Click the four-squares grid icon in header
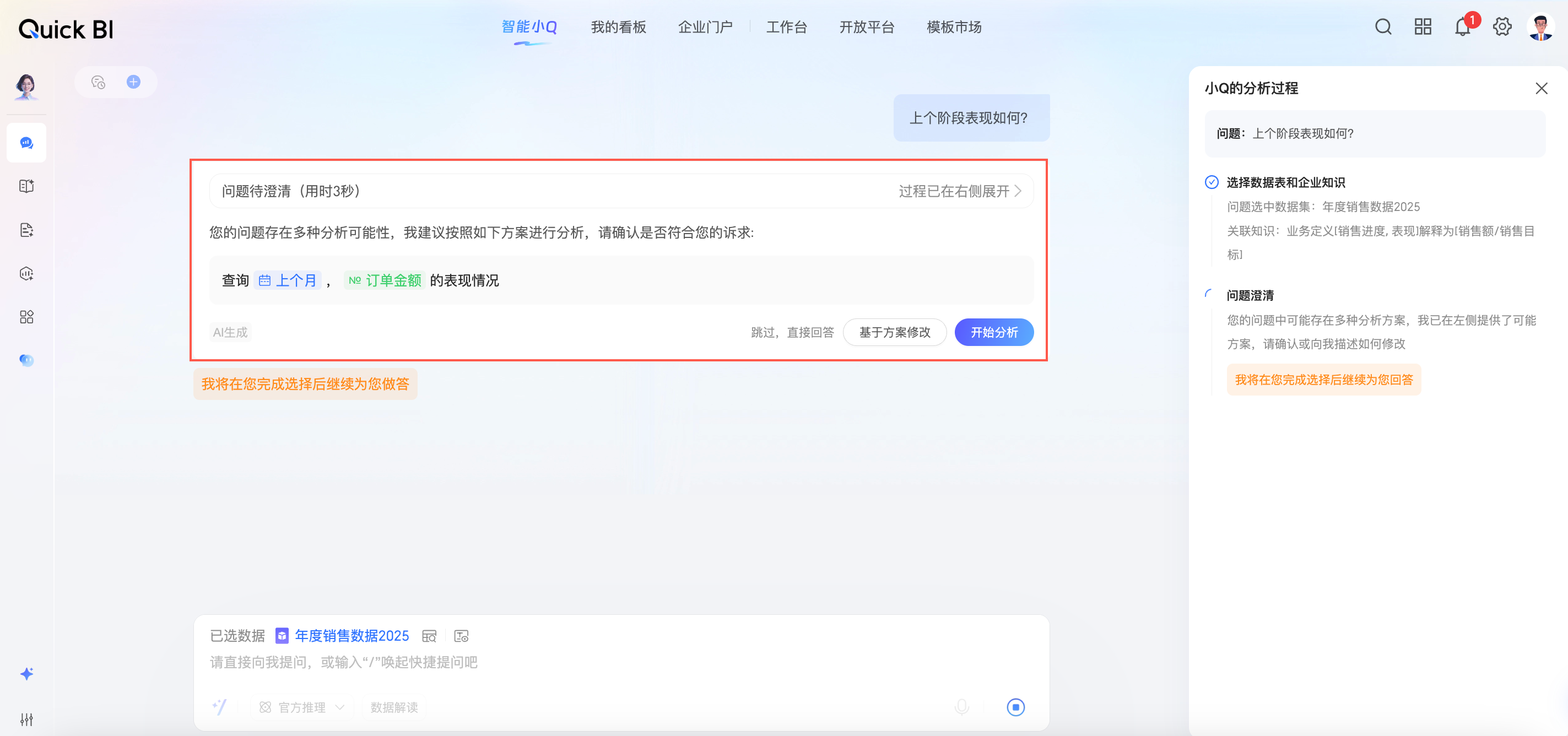Image resolution: width=1568 pixels, height=736 pixels. click(x=1423, y=27)
